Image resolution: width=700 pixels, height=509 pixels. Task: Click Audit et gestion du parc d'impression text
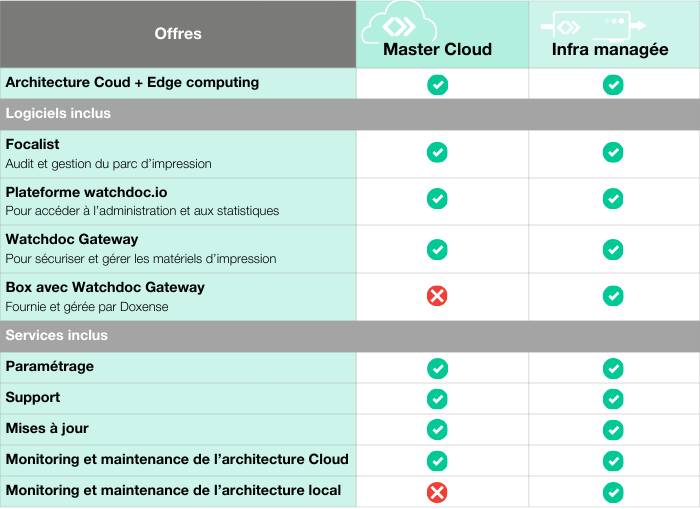coord(108,164)
